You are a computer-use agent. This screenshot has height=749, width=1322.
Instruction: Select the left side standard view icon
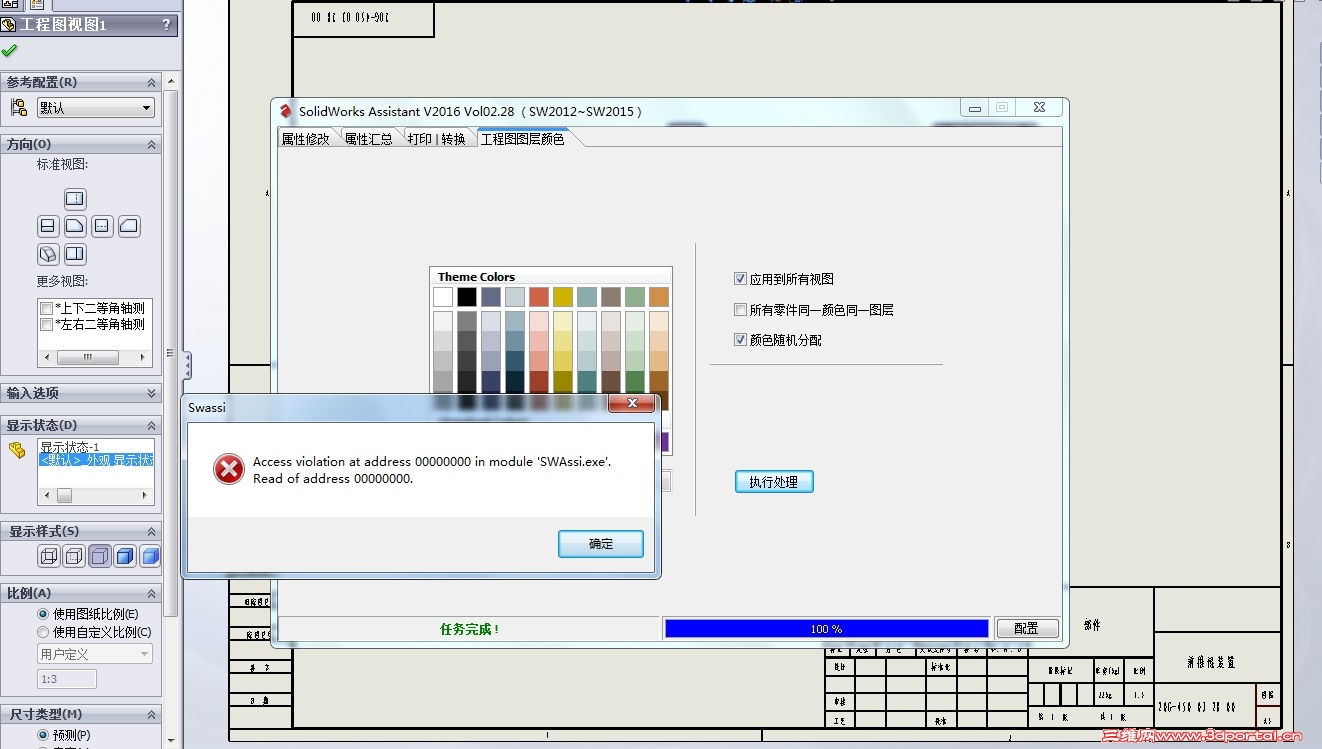tap(48, 226)
